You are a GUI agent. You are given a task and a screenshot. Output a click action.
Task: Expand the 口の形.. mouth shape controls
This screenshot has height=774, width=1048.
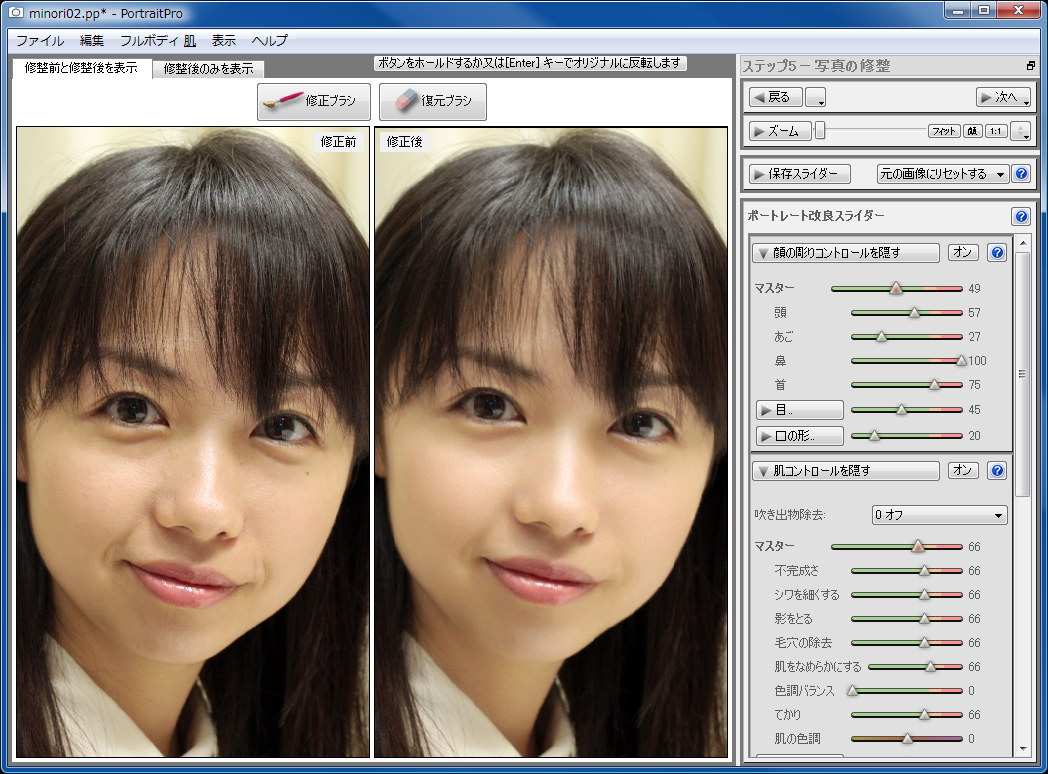799,436
